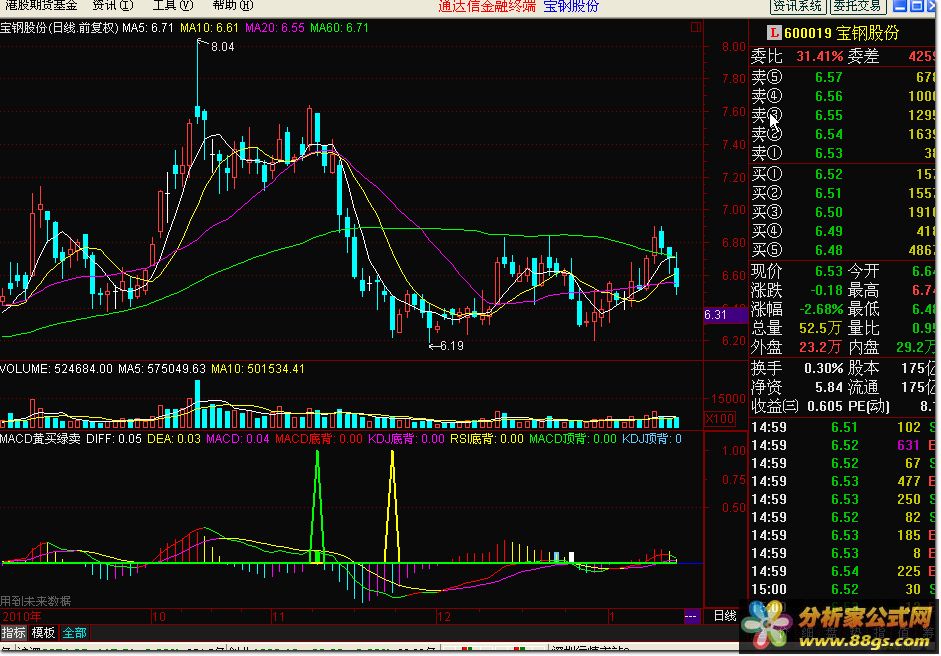This screenshot has height=656, width=941.
Task: Click the red L icon beside 600019
Action: [774, 33]
